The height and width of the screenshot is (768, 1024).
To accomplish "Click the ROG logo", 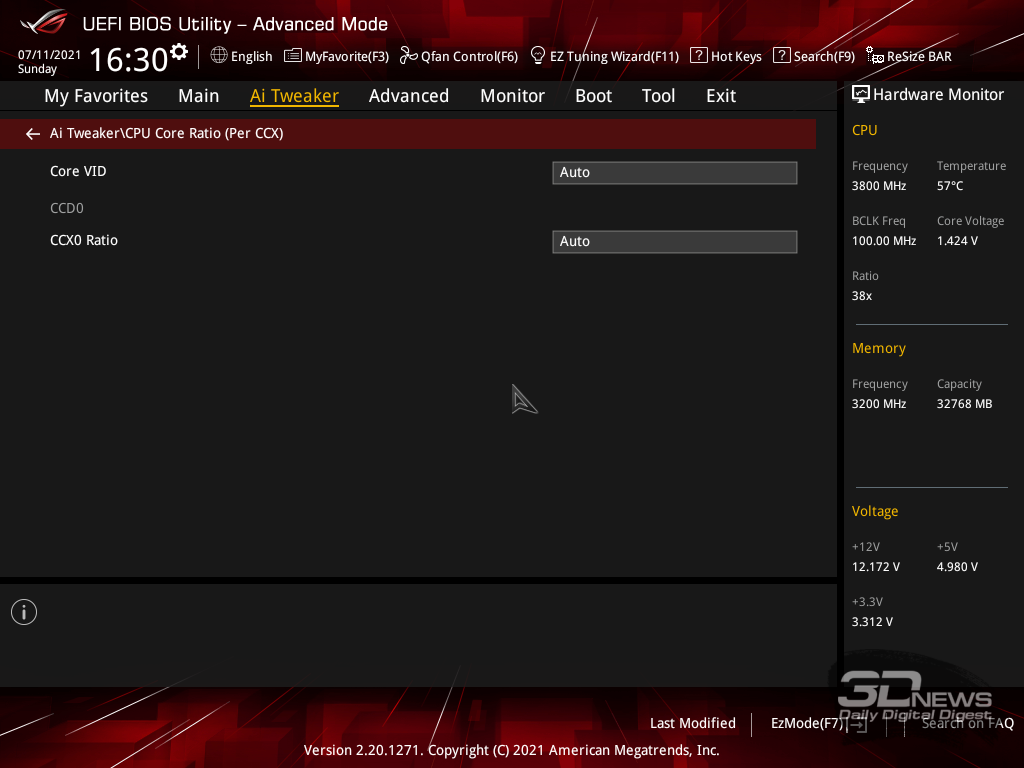I will point(44,22).
